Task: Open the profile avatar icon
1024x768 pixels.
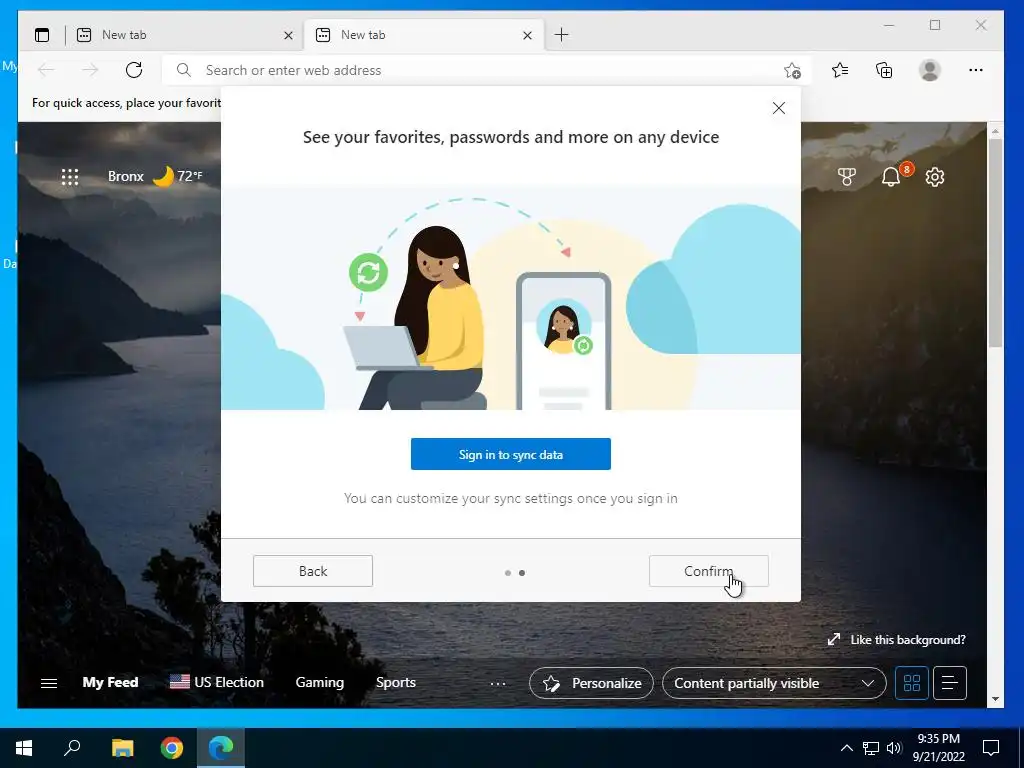Action: 929,70
